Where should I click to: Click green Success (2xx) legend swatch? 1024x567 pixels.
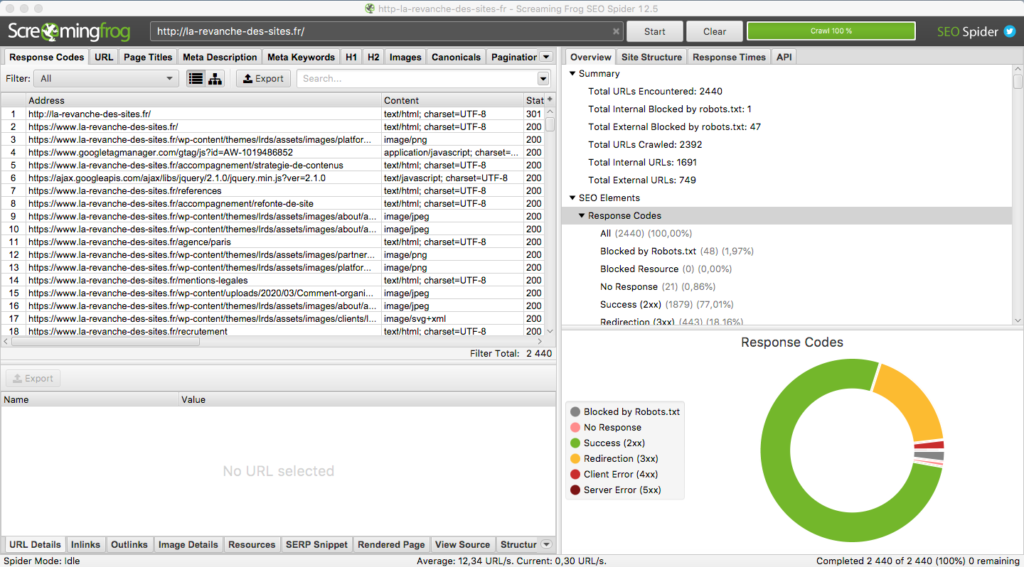[x=575, y=443]
